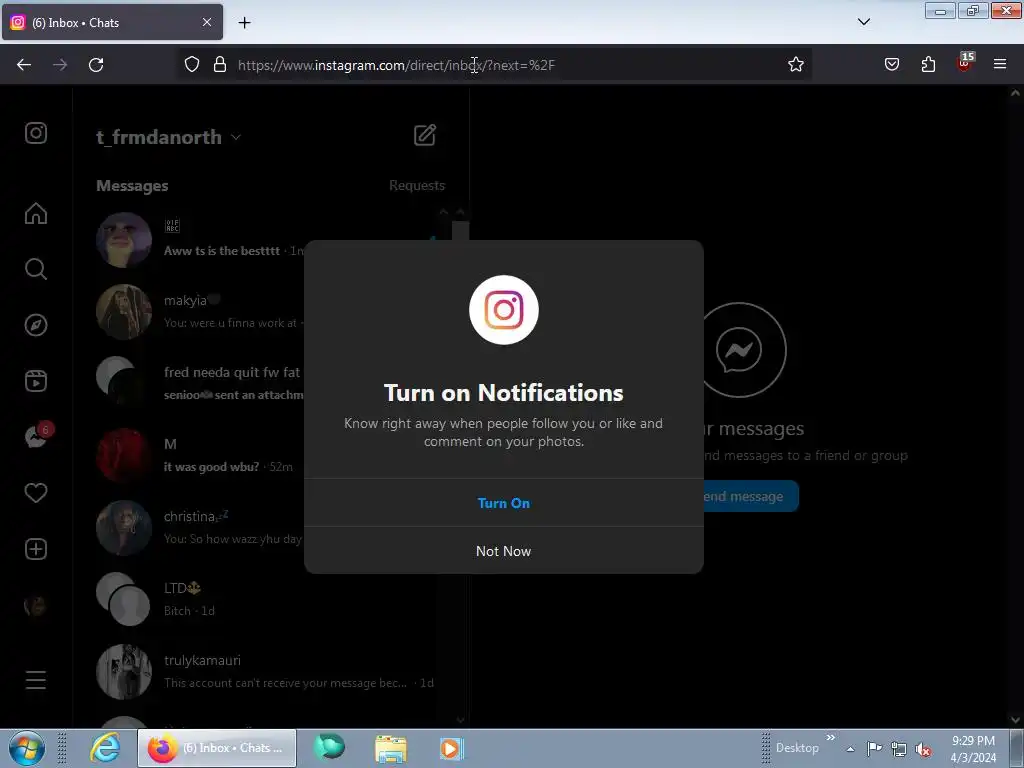
Task: Click the taskbar clock 9:29 PM
Action: tap(973, 748)
